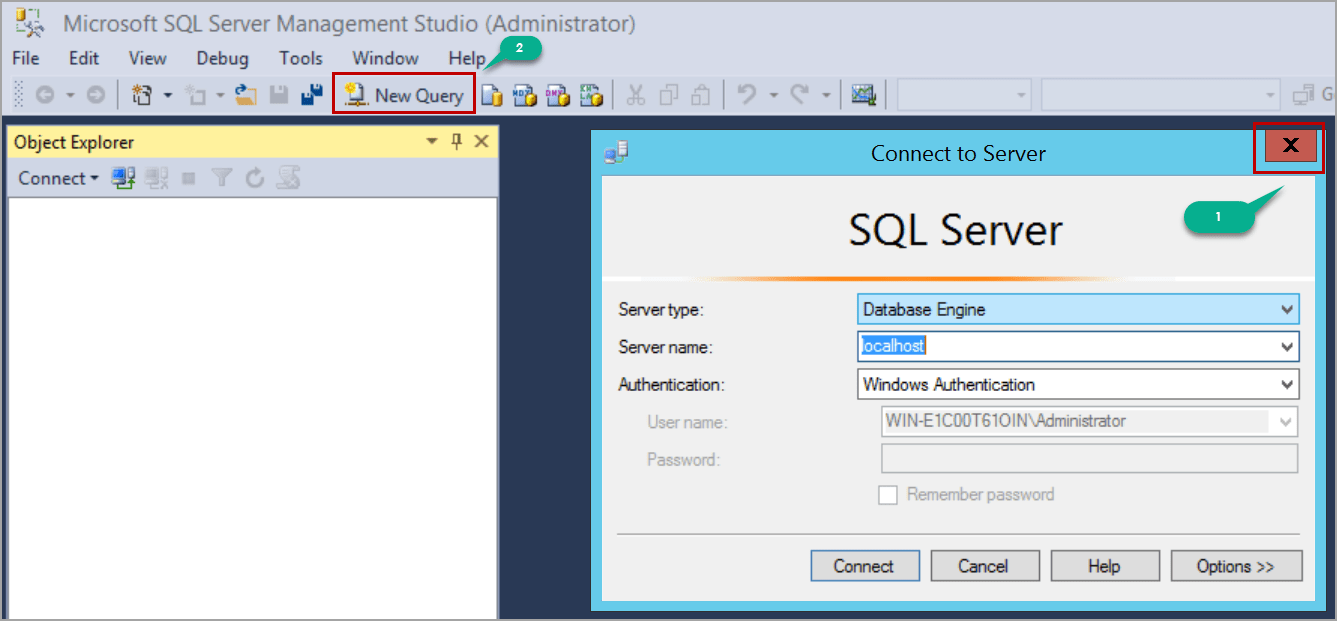1337x621 pixels.
Task: Select the New XMLA Query icon
Action: (x=592, y=94)
